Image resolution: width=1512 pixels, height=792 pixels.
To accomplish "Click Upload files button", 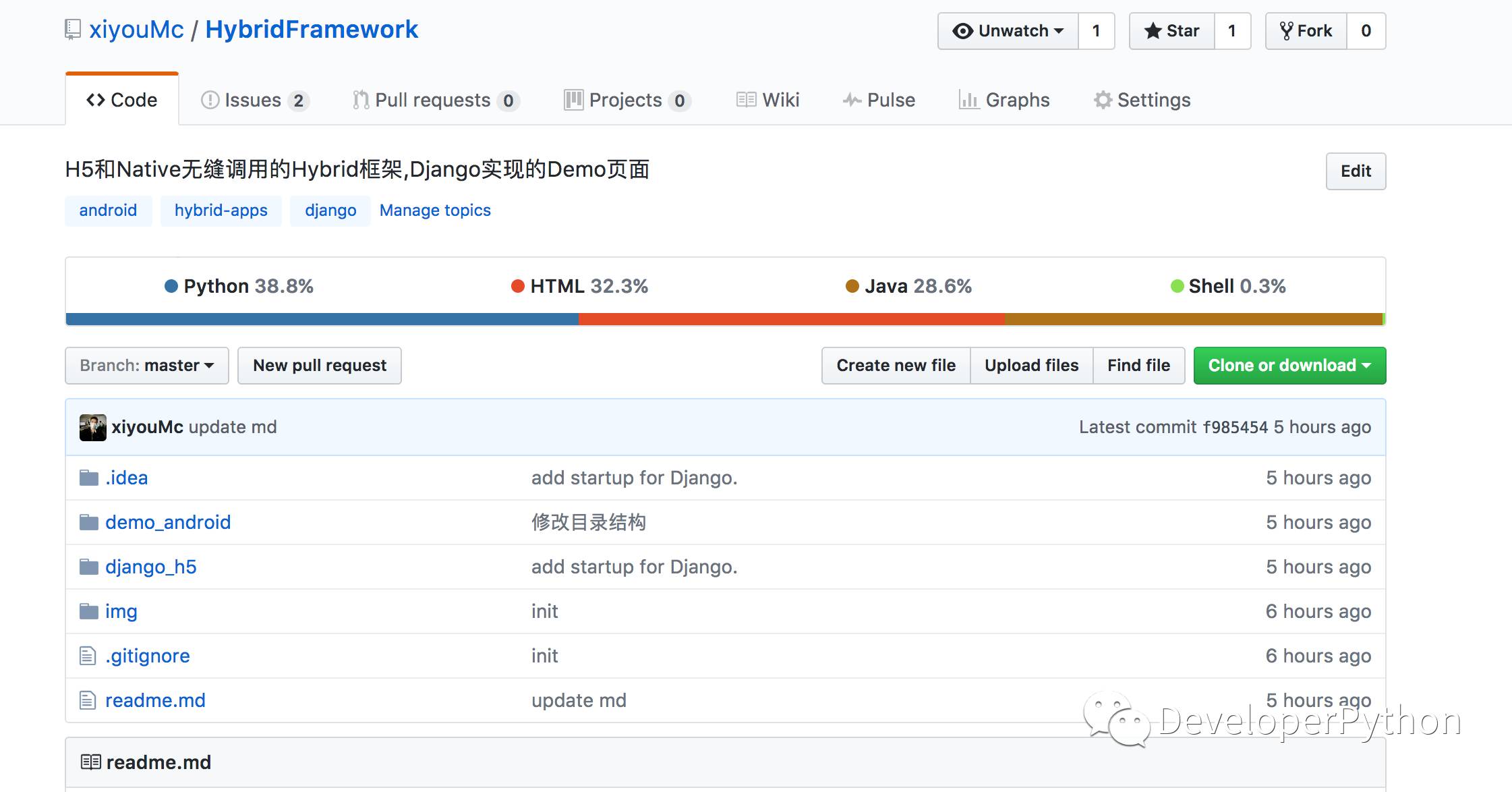I will point(1032,366).
